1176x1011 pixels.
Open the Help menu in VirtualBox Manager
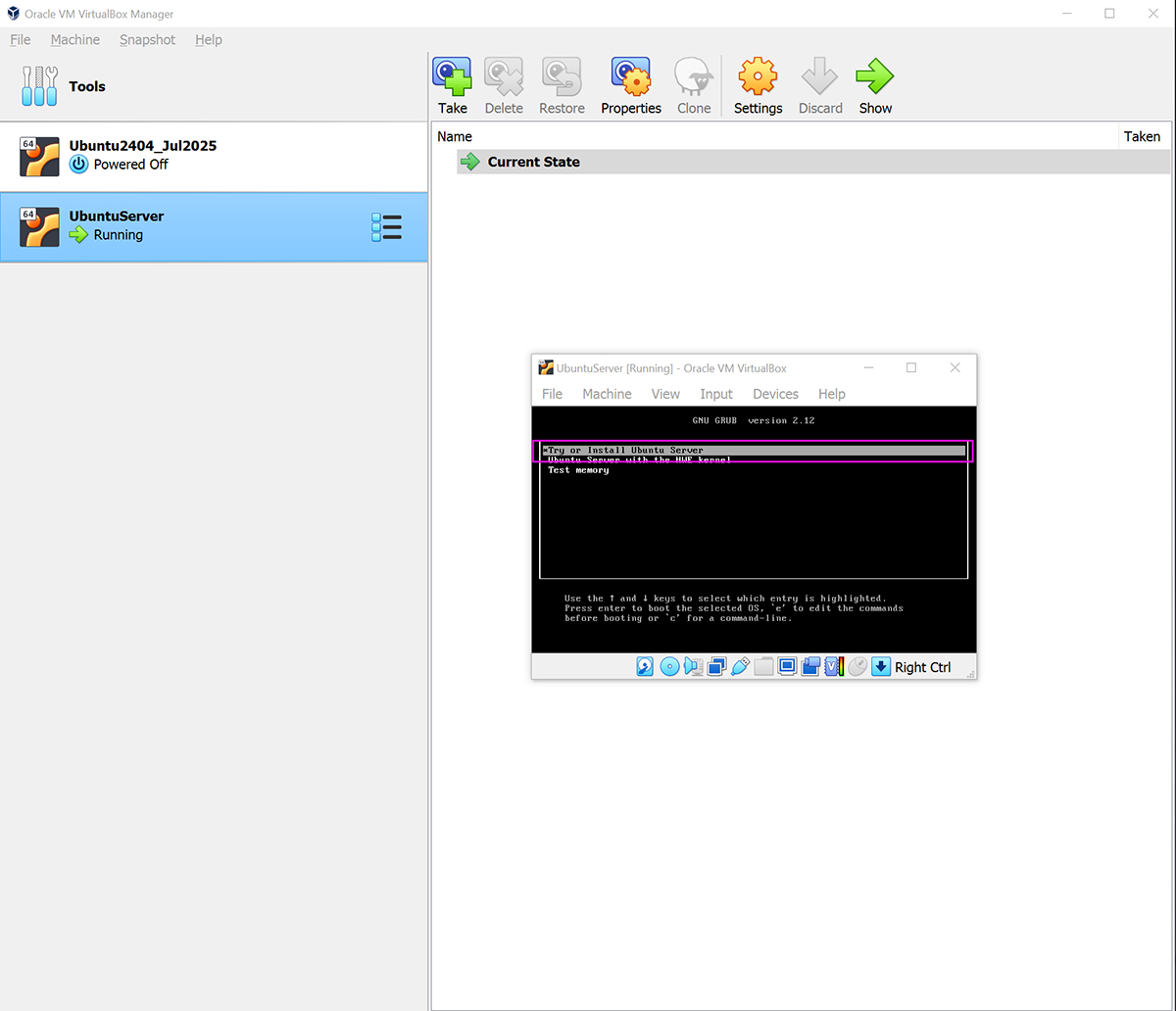pyautogui.click(x=209, y=40)
